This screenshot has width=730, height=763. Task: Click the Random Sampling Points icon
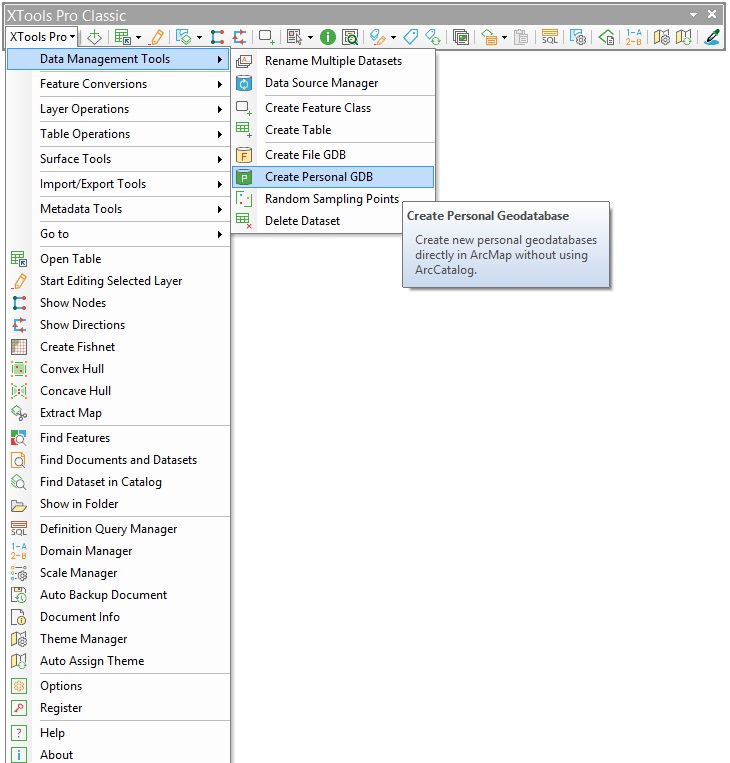coord(244,199)
